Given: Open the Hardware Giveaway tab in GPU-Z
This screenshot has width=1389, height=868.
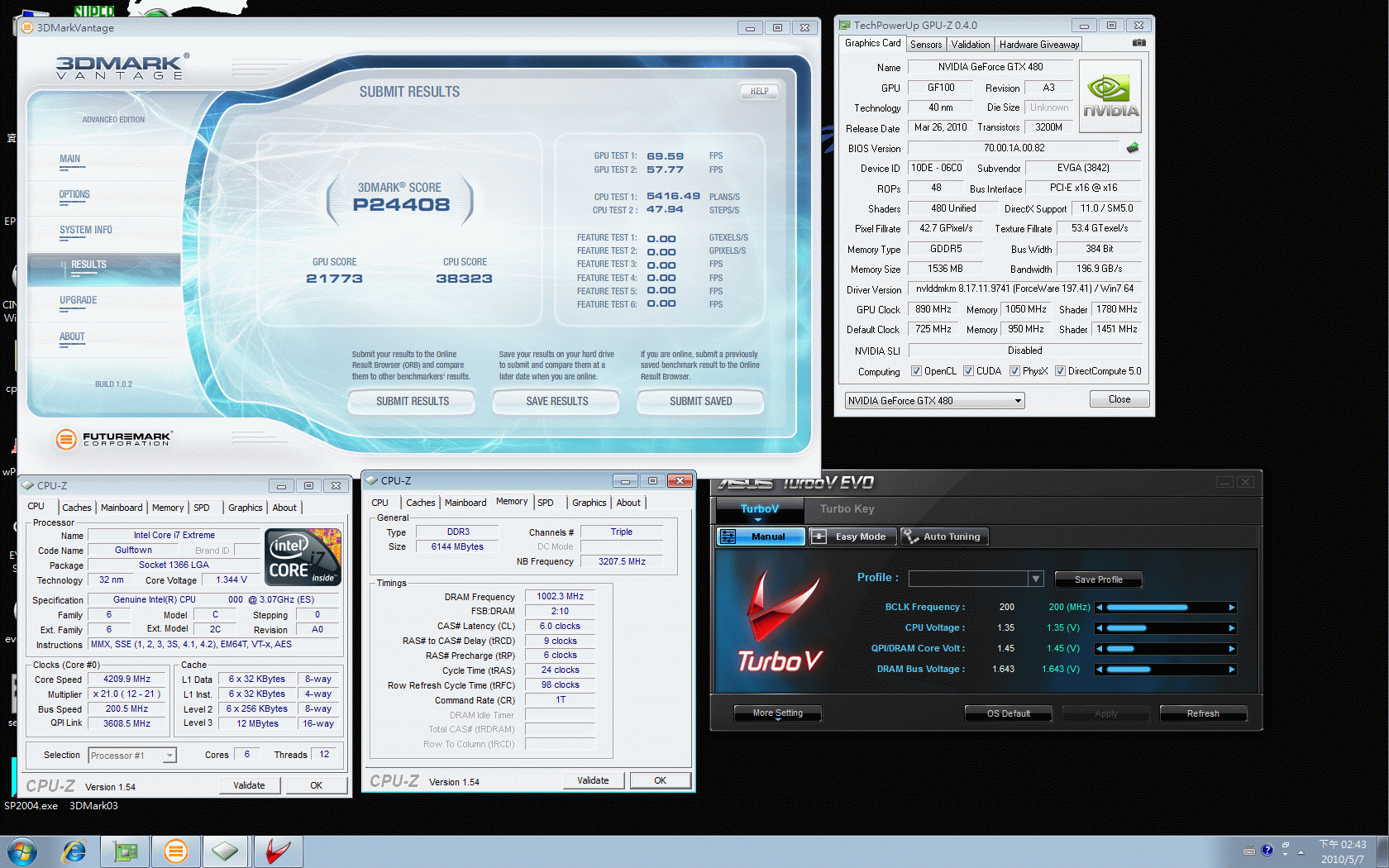Looking at the screenshot, I should [x=1038, y=45].
